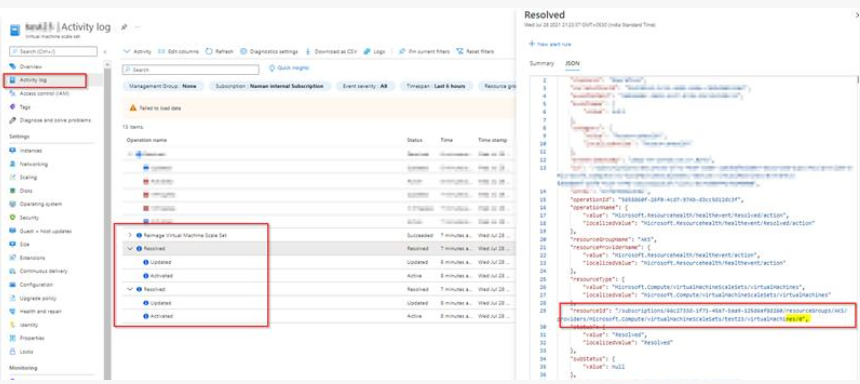
Task: Click the Tags sidebar icon
Action: 13,107
